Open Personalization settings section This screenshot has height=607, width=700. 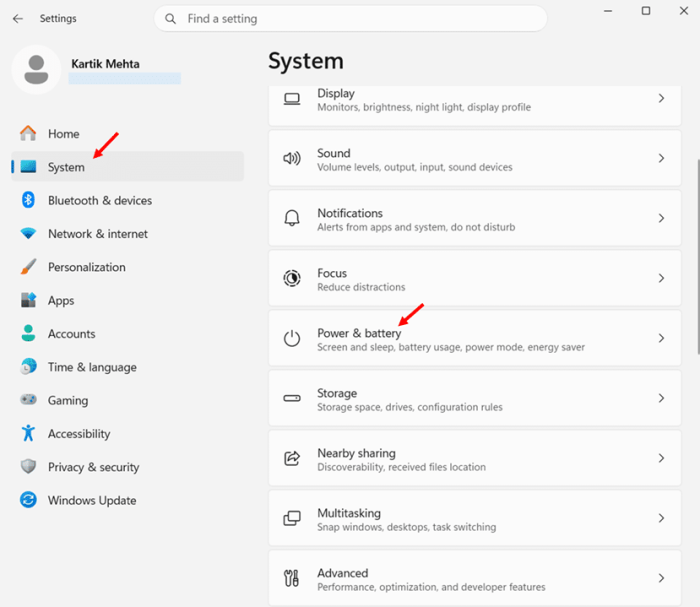click(x=128, y=267)
